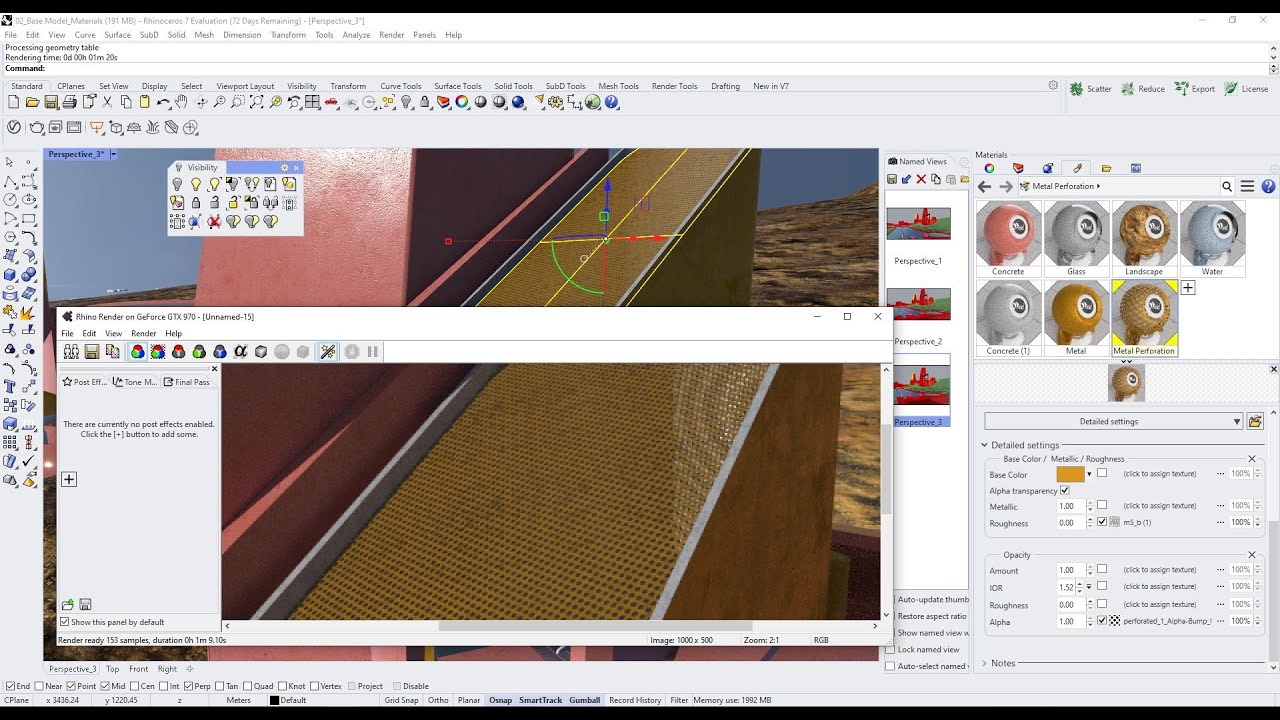Viewport: 1280px width, 720px height.
Task: Click the Scatter button
Action: [1091, 89]
